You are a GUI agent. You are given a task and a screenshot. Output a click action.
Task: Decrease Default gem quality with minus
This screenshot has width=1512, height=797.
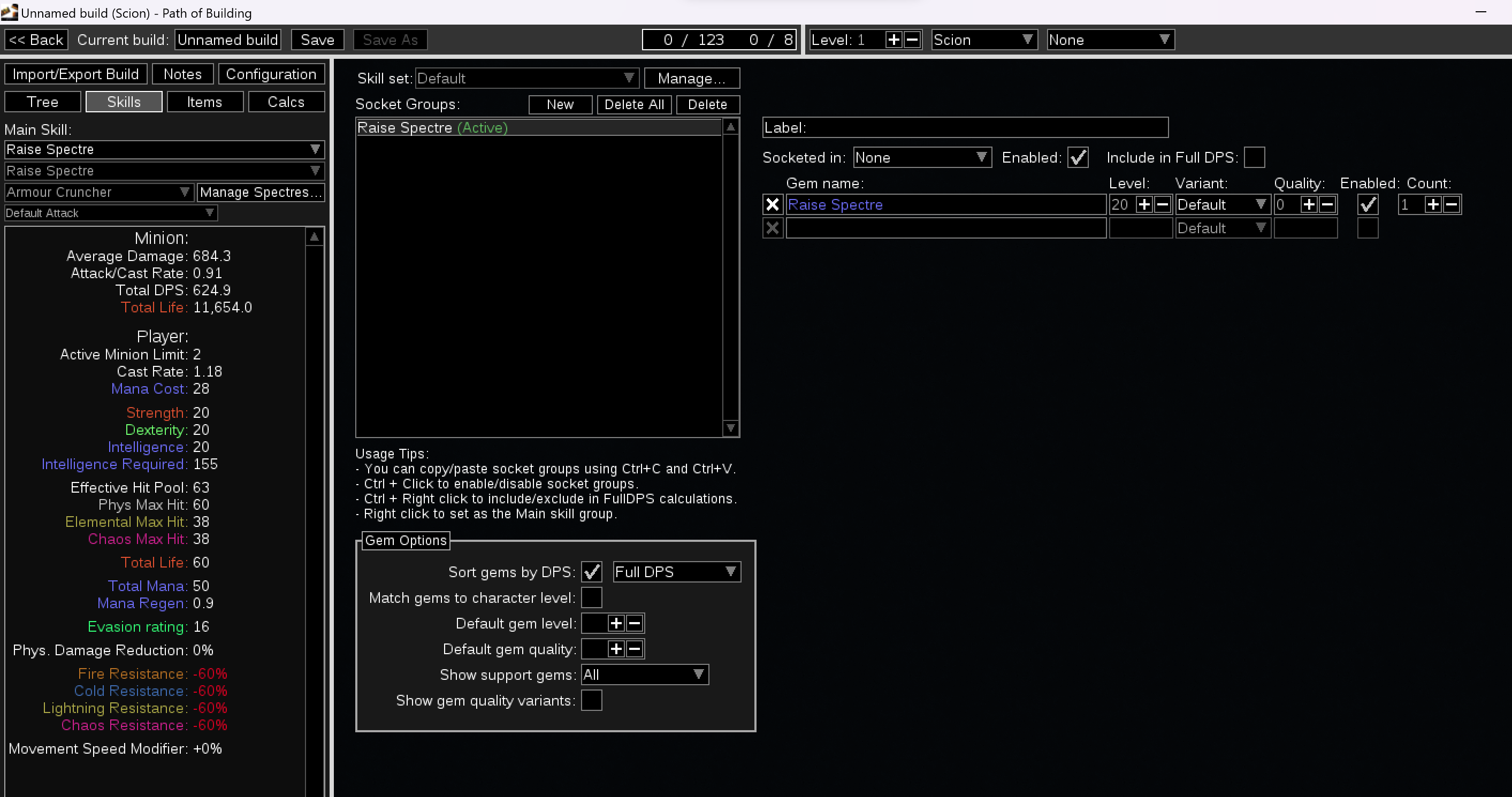click(634, 649)
